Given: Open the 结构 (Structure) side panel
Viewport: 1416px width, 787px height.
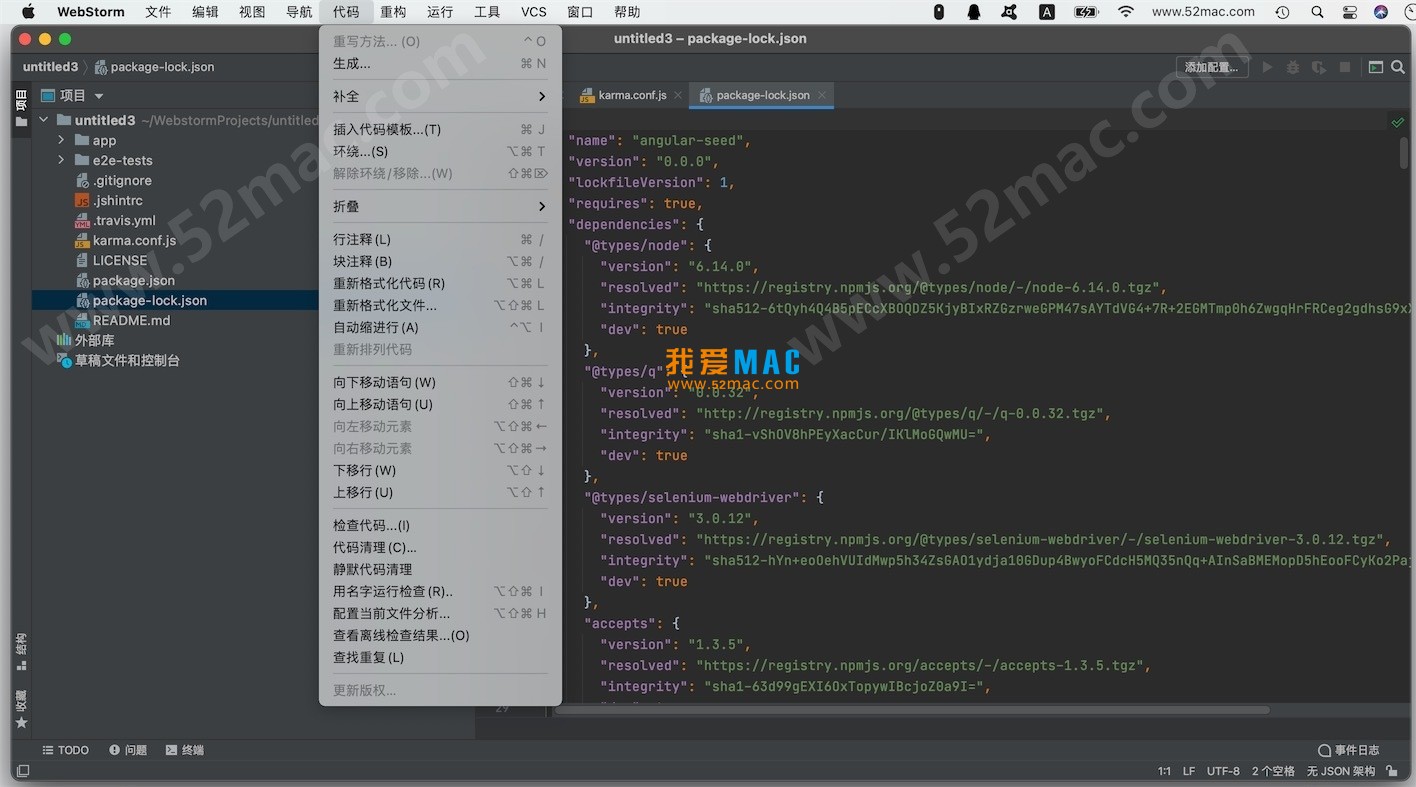Looking at the screenshot, I should tap(21, 651).
